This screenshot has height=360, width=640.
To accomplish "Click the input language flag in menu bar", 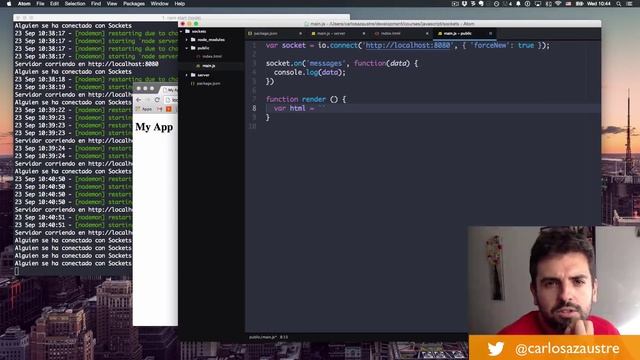I will tap(568, 4).
